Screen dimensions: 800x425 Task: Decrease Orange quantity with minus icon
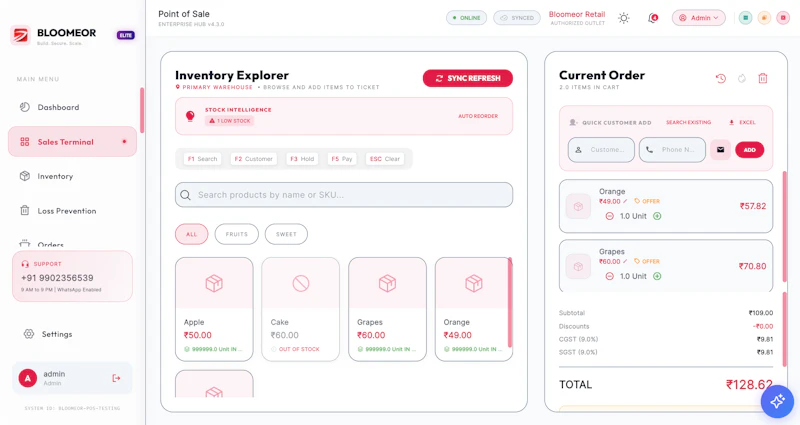pos(609,216)
